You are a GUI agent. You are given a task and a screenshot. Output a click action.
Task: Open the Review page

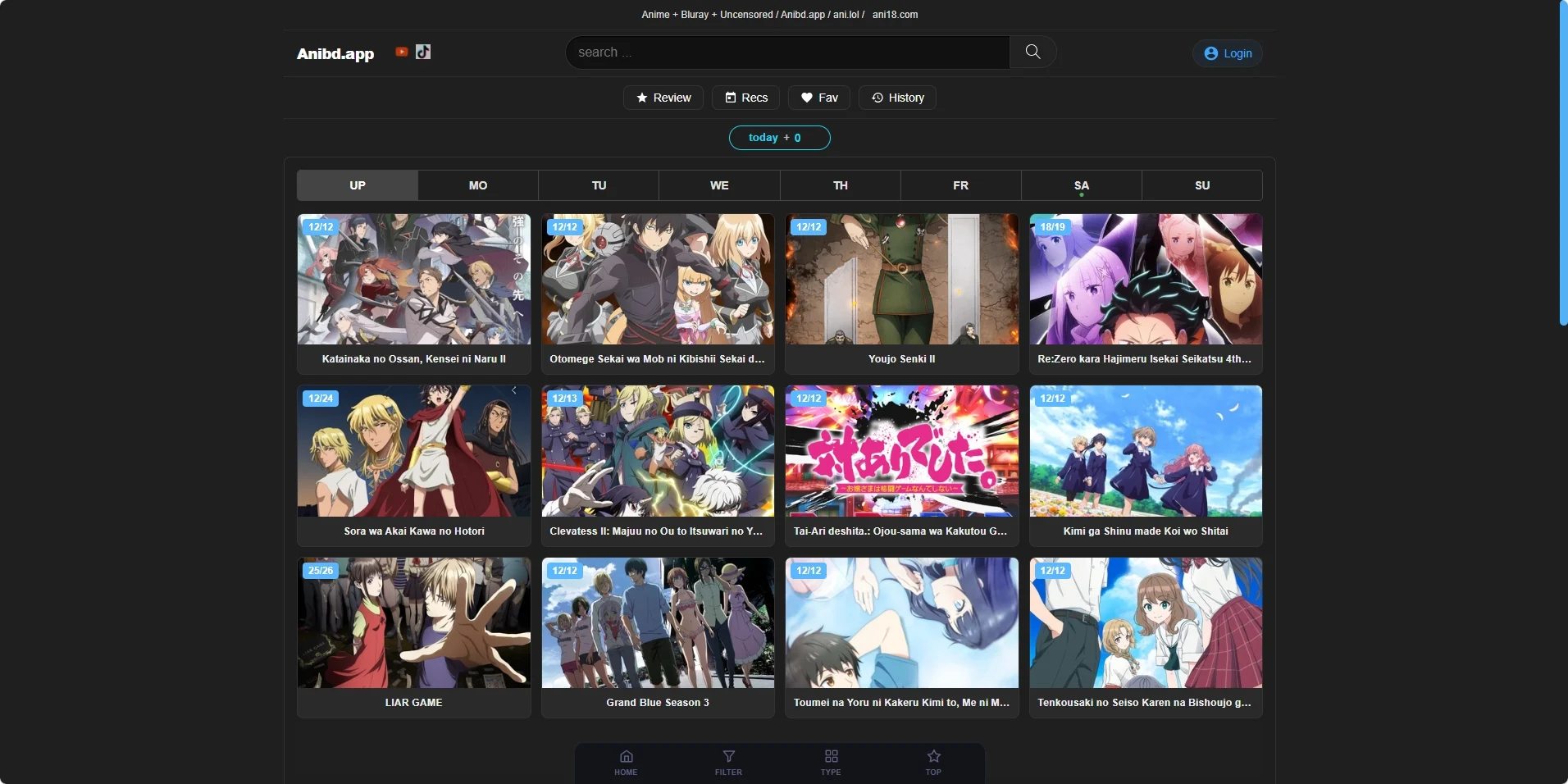pyautogui.click(x=663, y=98)
